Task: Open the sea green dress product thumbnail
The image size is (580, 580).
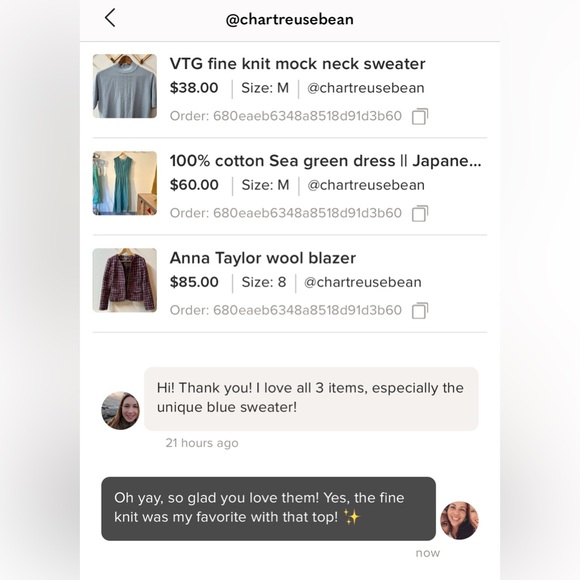Action: click(125, 183)
